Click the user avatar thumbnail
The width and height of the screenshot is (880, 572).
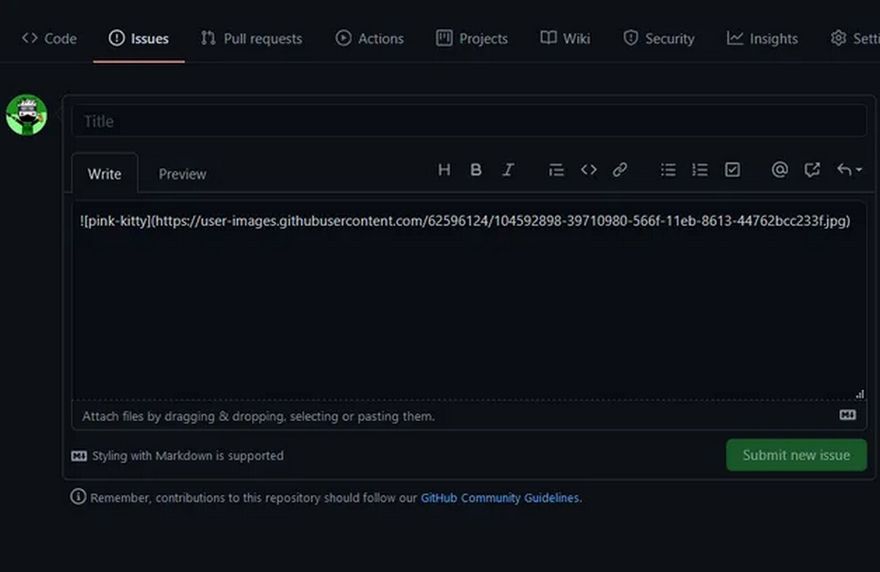click(27, 115)
